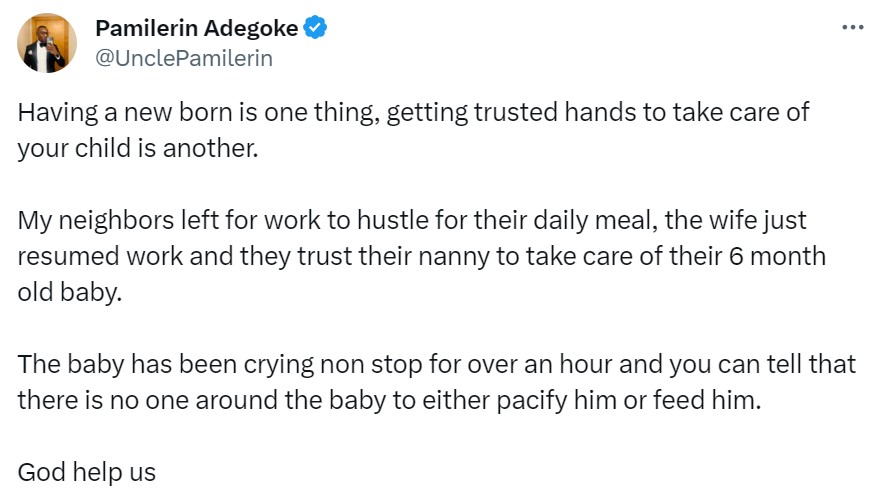Open Pamilerin Adegoke's profile picture
The image size is (886, 496).
click(47, 43)
